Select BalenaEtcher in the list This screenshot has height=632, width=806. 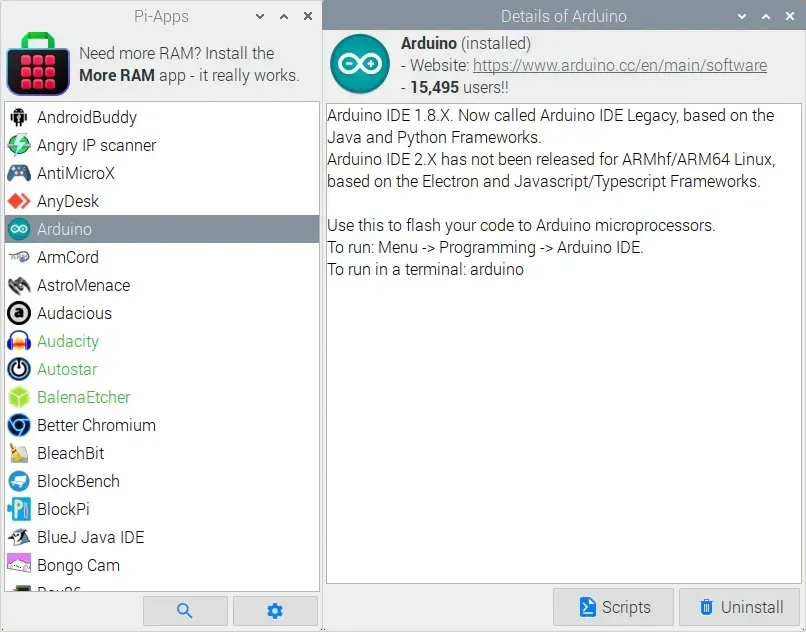click(x=162, y=398)
